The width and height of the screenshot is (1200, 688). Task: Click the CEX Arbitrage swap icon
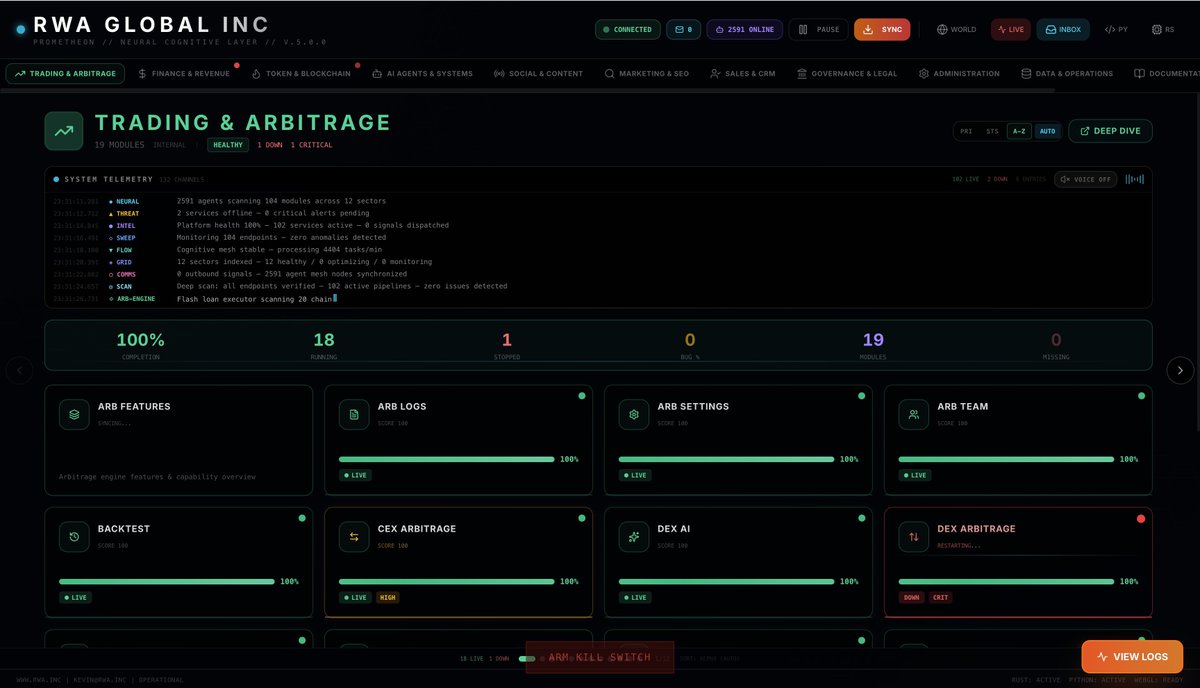click(x=354, y=536)
